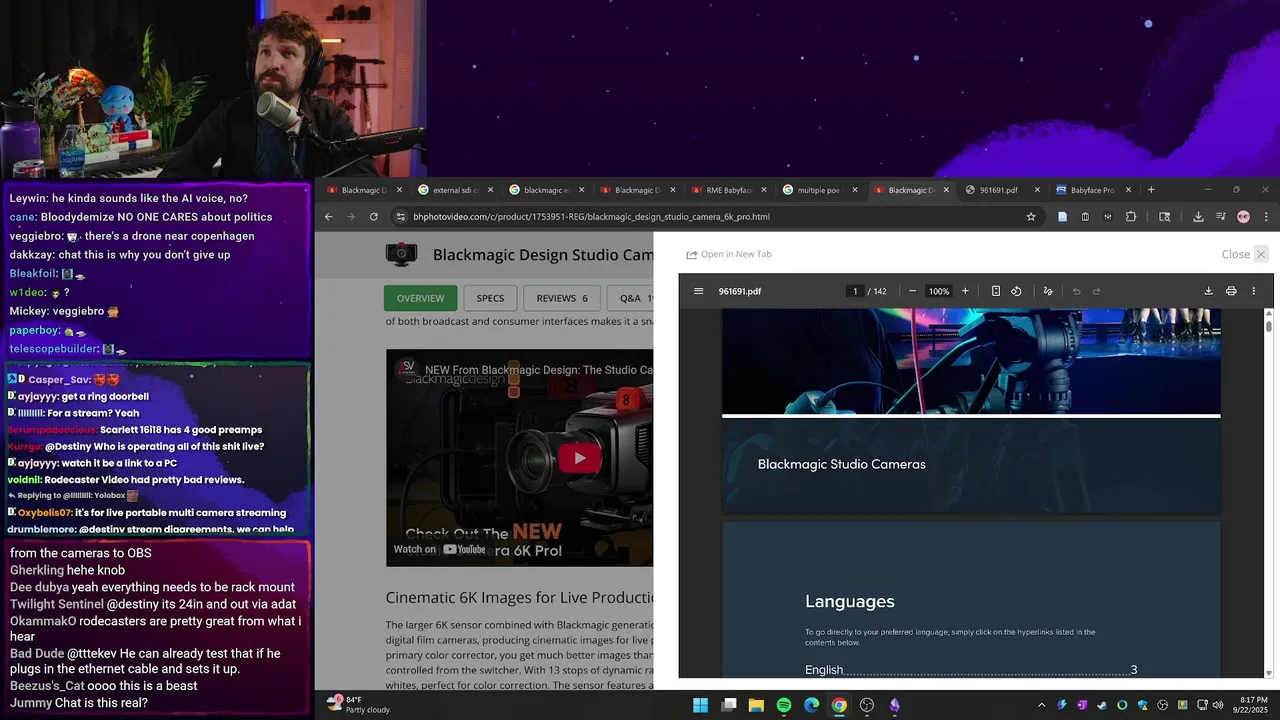1280x720 pixels.
Task: Click Watch on YouTube link in video
Action: click(440, 549)
